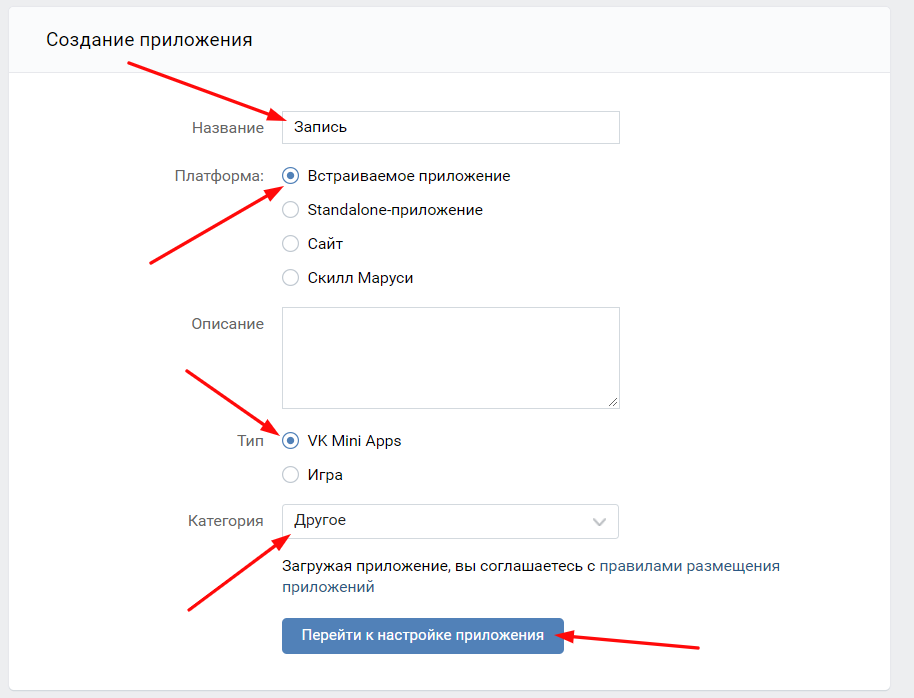Click the Создание приложения heading
Image resolution: width=914 pixels, height=698 pixels.
tap(149, 40)
